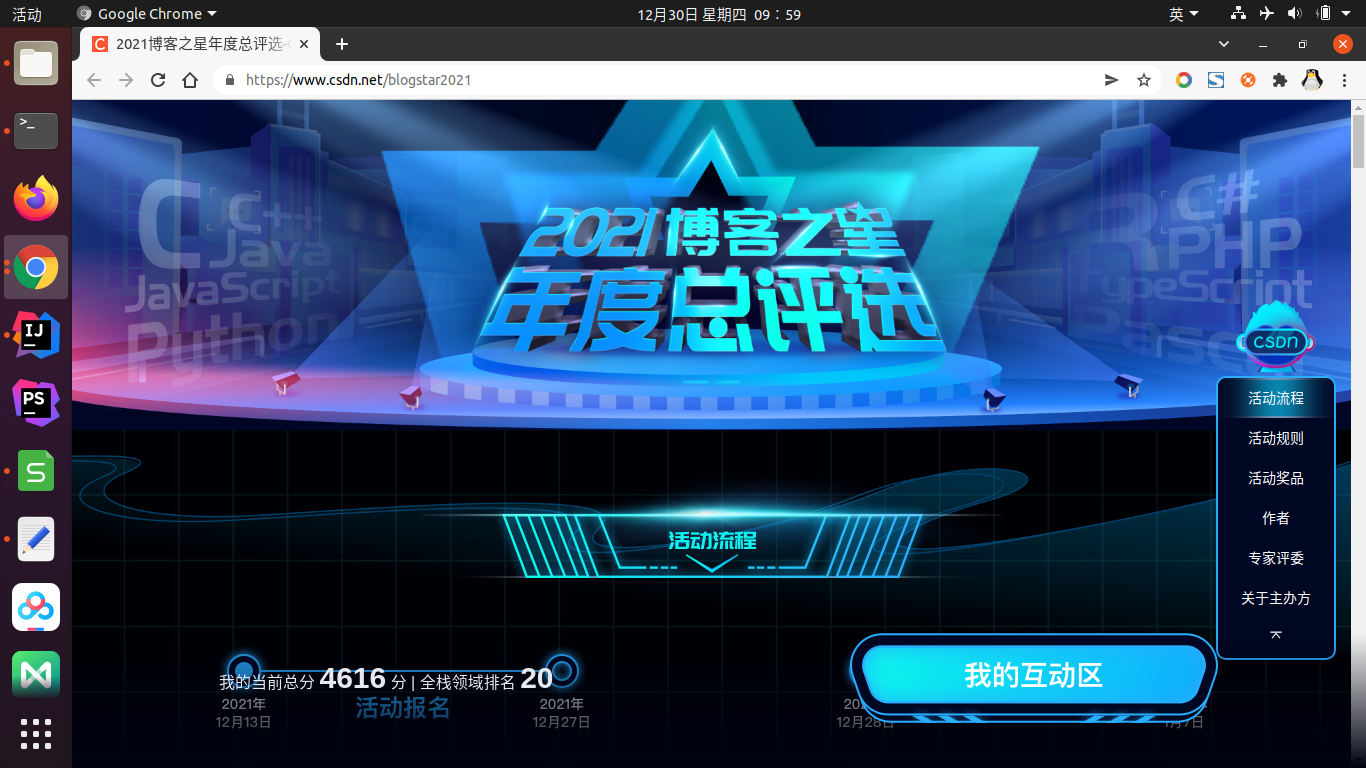The image size is (1366, 768).
Task: View site security lock info
Action: click(230, 80)
